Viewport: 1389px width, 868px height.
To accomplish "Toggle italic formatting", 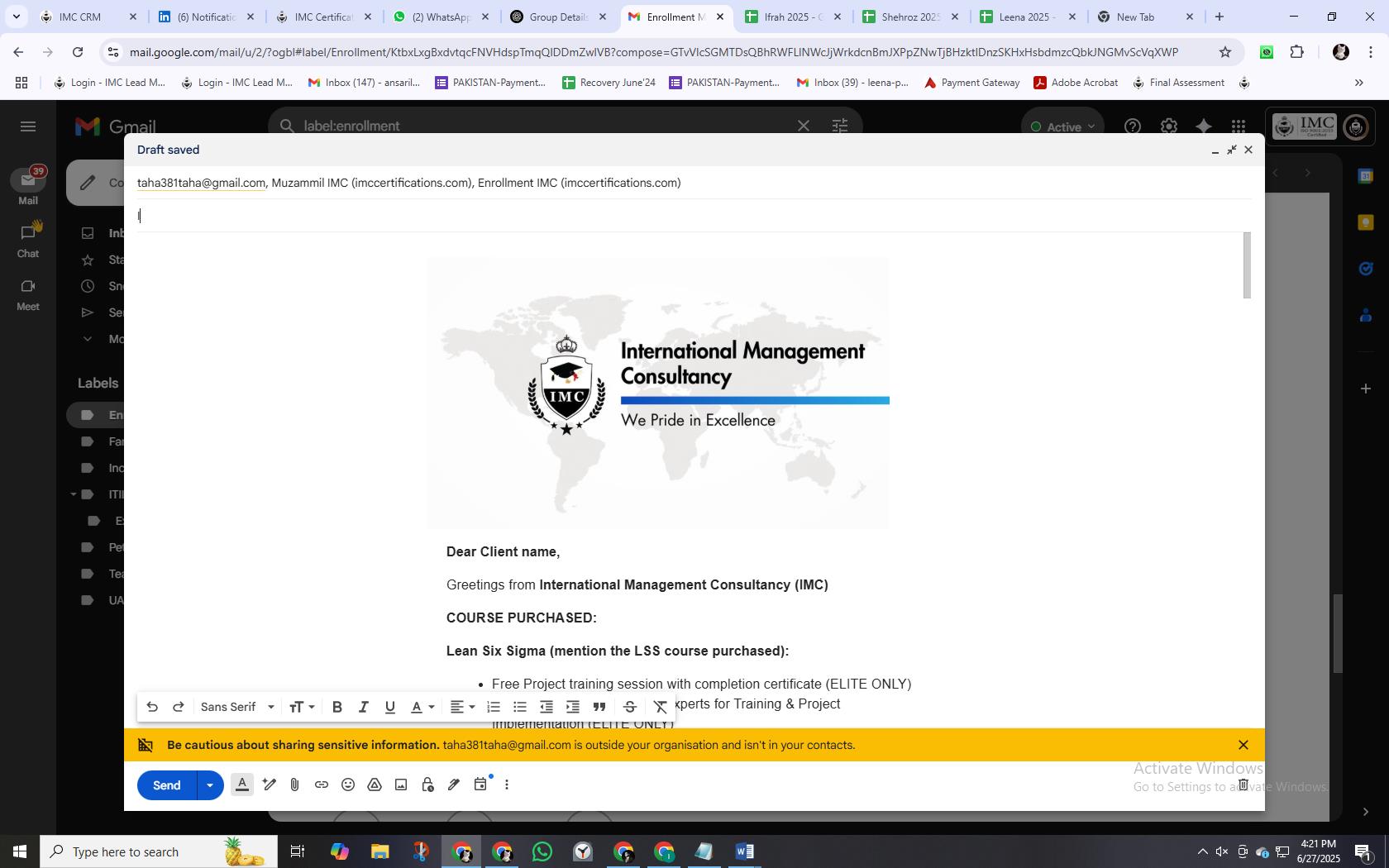I will [363, 707].
